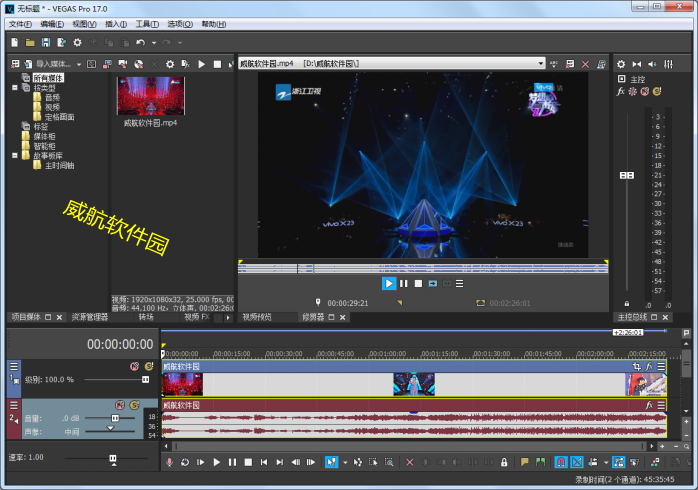Open the 编辑(E) menu

[x=52, y=24]
